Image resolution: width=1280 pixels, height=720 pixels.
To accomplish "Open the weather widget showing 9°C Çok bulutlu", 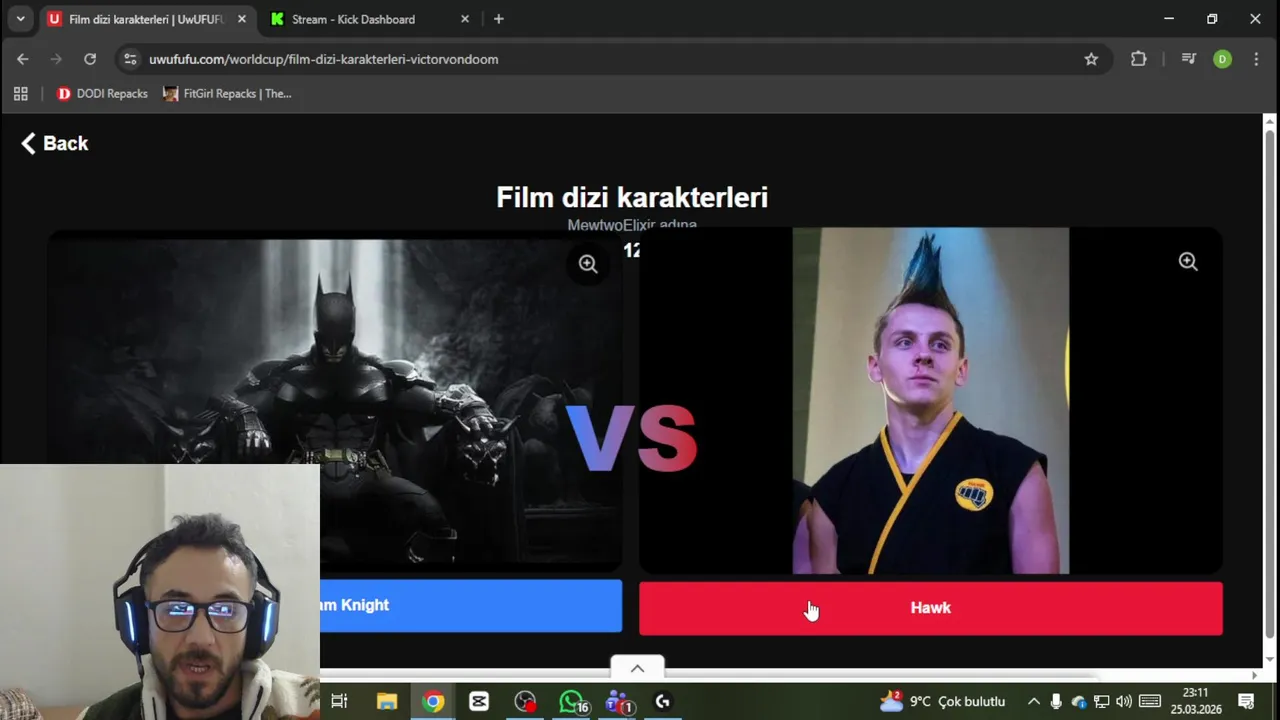I will 942,701.
